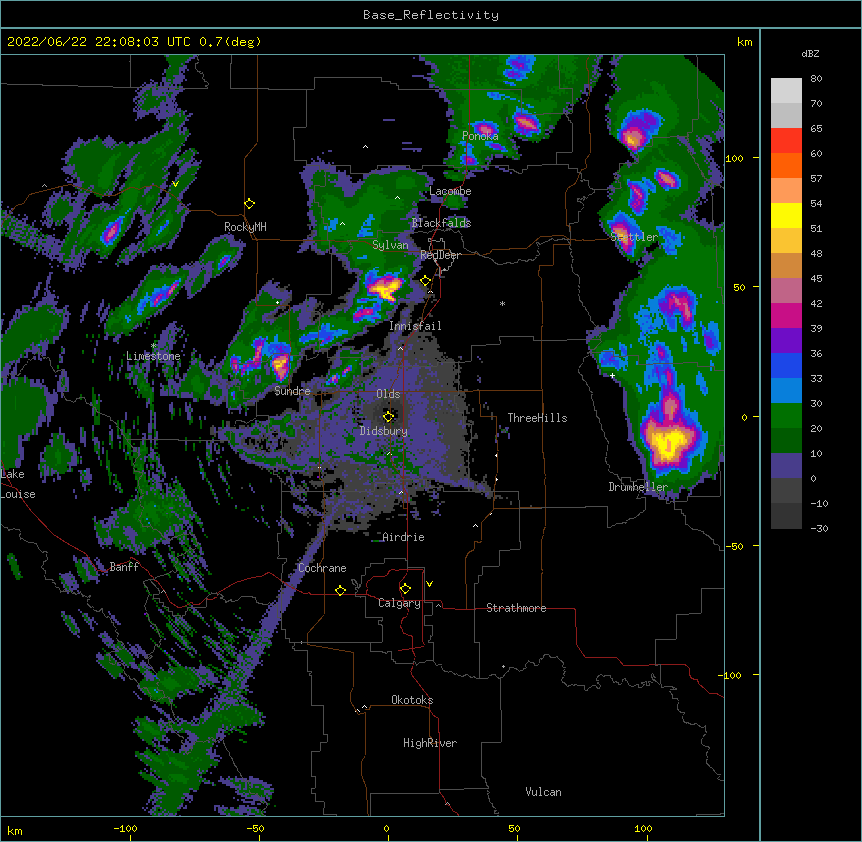The image size is (862, 842).
Task: Click the Strathmore label
Action: tap(516, 608)
